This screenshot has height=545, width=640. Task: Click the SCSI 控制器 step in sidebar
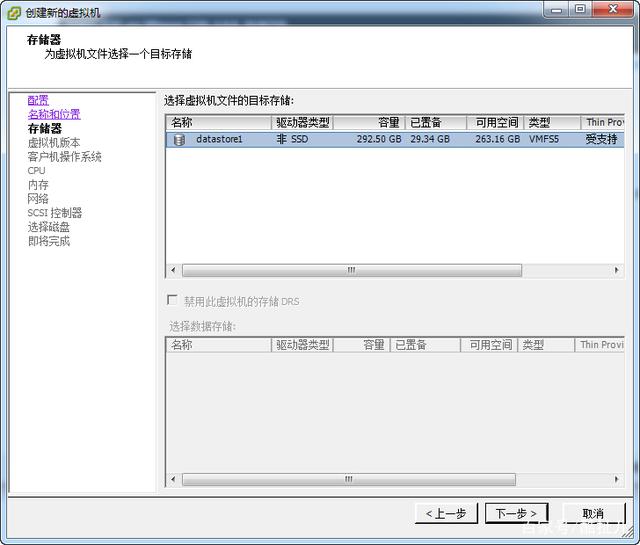pos(55,213)
